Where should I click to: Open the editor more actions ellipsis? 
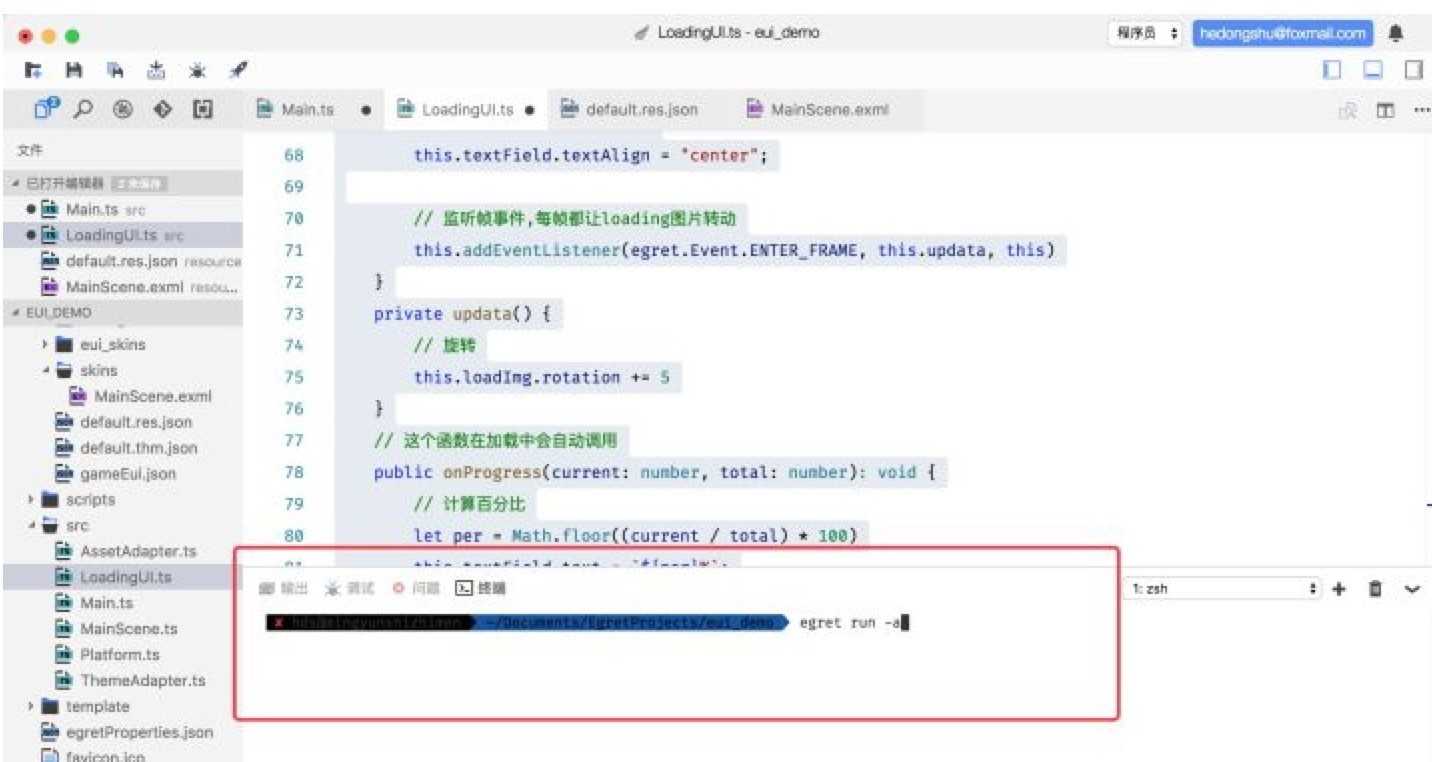coord(1421,110)
